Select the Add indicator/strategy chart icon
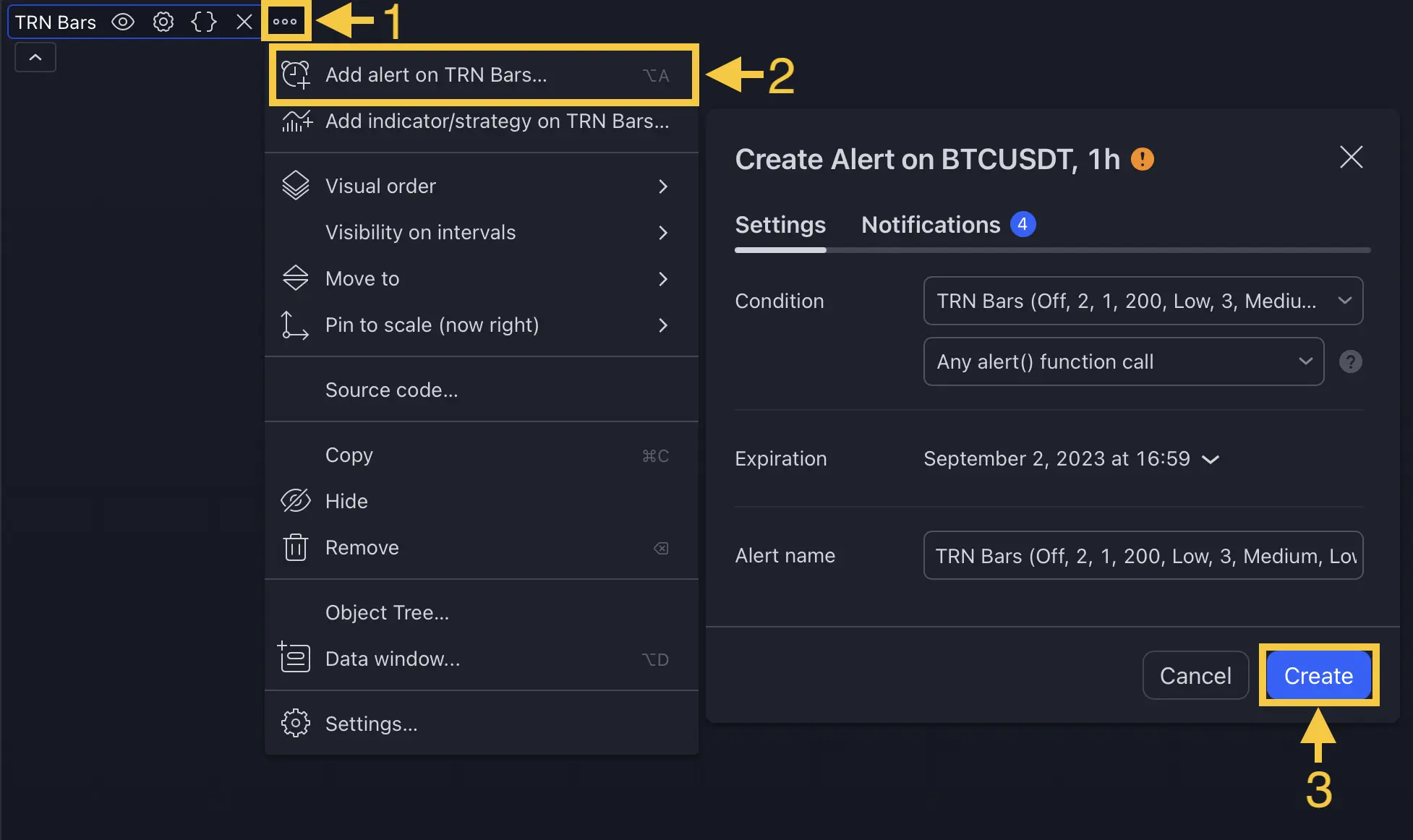The width and height of the screenshot is (1413, 840). tap(296, 121)
